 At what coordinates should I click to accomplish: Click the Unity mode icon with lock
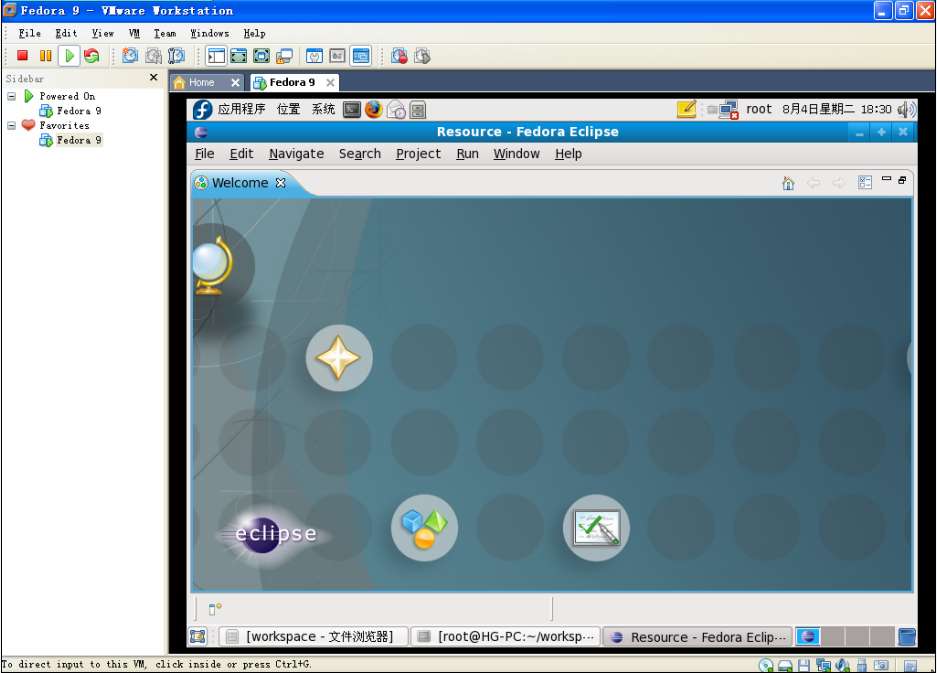pyautogui.click(x=284, y=56)
